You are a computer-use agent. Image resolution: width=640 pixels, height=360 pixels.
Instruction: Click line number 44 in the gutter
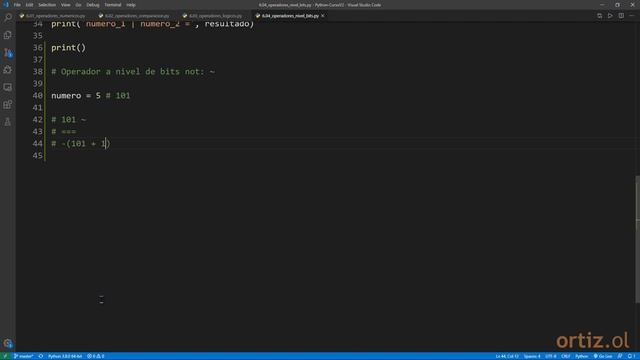pos(38,144)
